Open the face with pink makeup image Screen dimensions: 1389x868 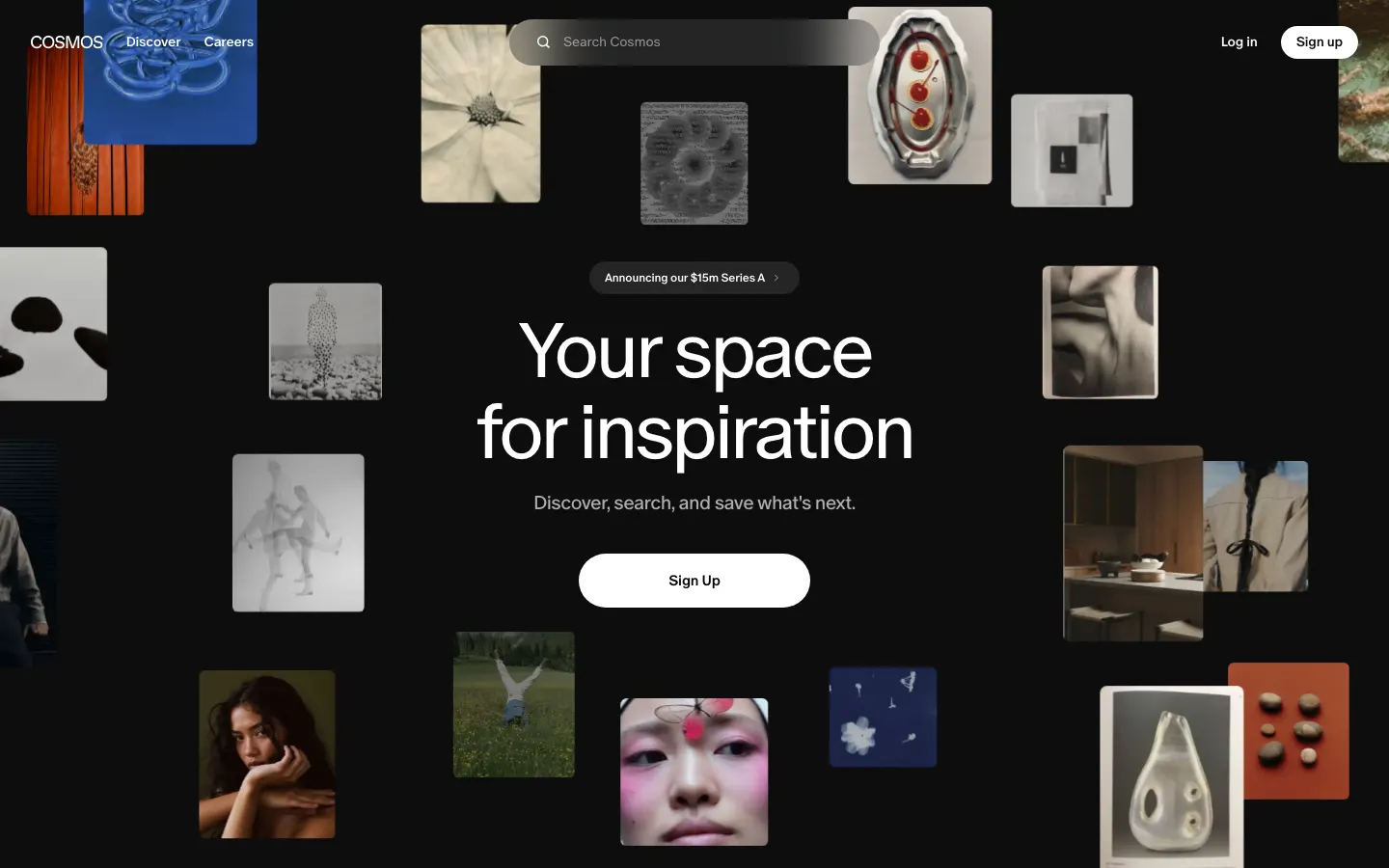(x=694, y=772)
